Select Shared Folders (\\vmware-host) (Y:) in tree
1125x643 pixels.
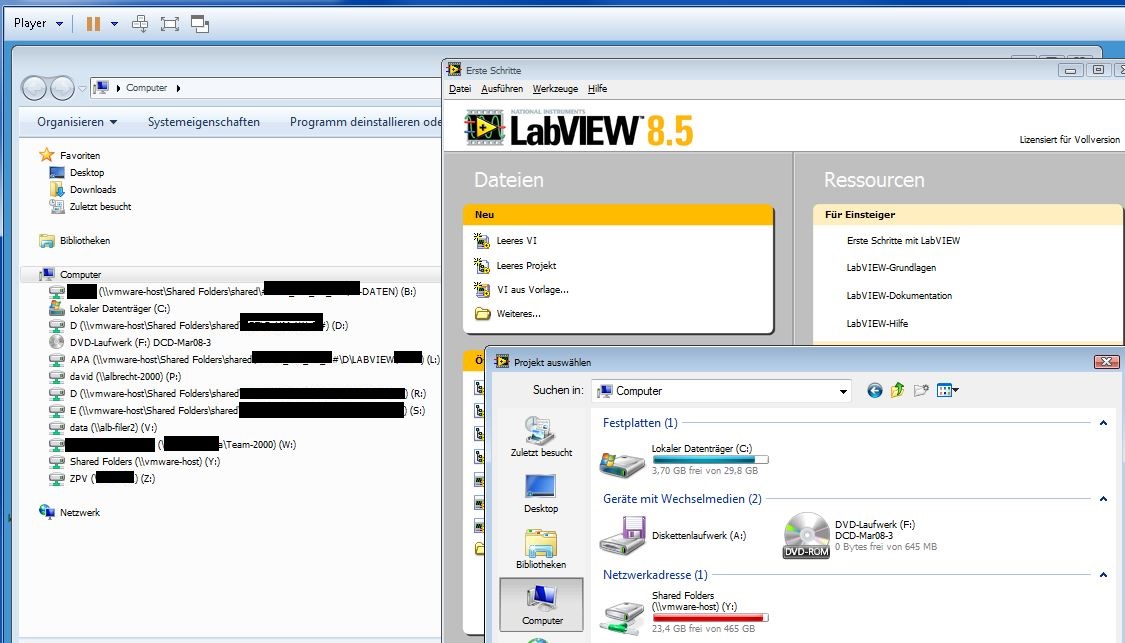click(135, 461)
